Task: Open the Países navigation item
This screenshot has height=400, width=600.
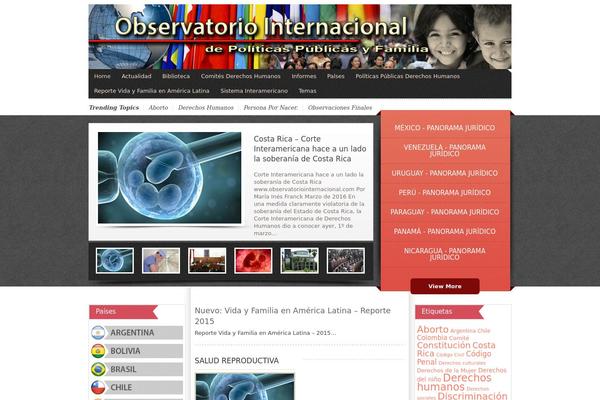Action: click(336, 76)
